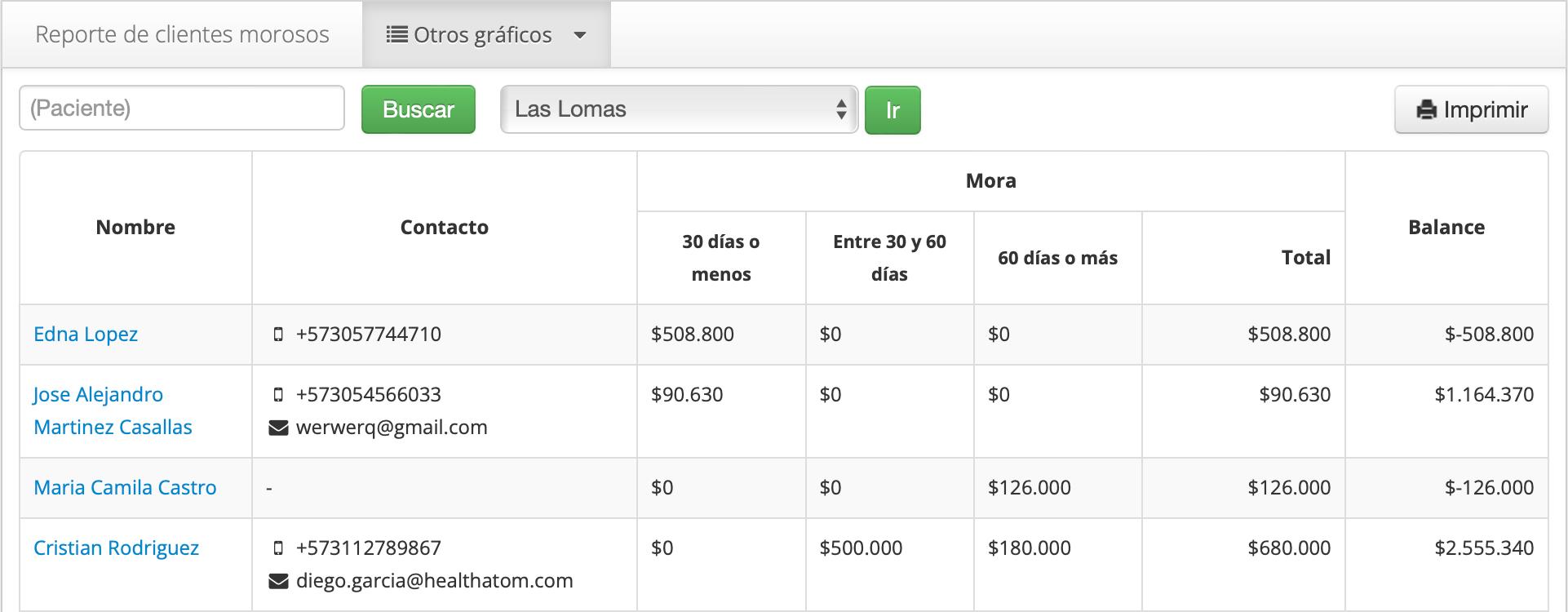Viewport: 1568px width, 612px height.
Task: Click balance value $1.164.370
Action: [x=1485, y=395]
